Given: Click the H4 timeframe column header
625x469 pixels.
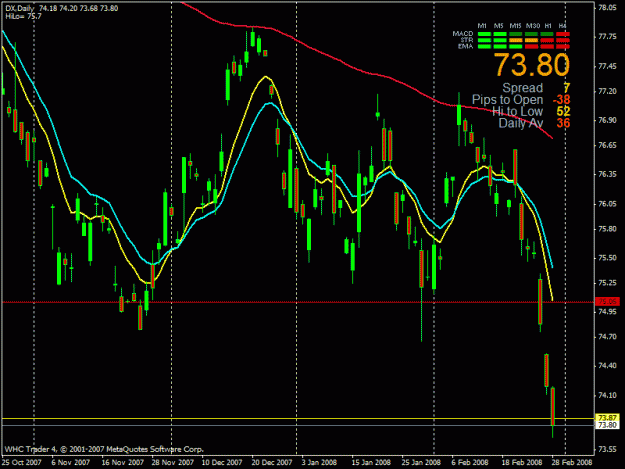Looking at the screenshot, I should tap(562, 26).
